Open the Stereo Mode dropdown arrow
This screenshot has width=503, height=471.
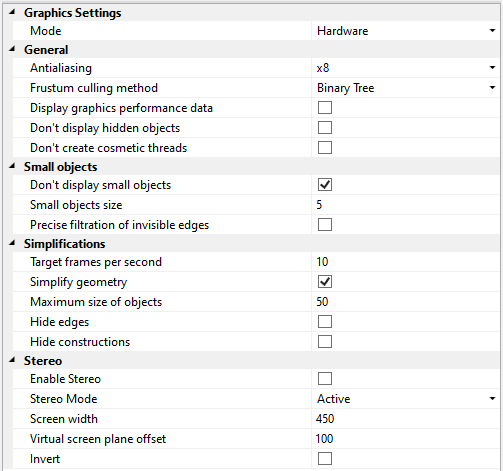click(x=492, y=399)
